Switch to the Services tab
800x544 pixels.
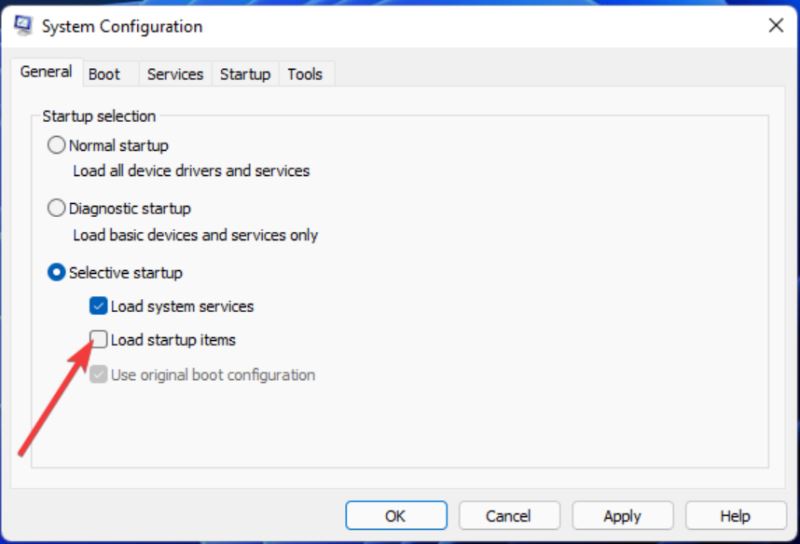click(x=175, y=75)
